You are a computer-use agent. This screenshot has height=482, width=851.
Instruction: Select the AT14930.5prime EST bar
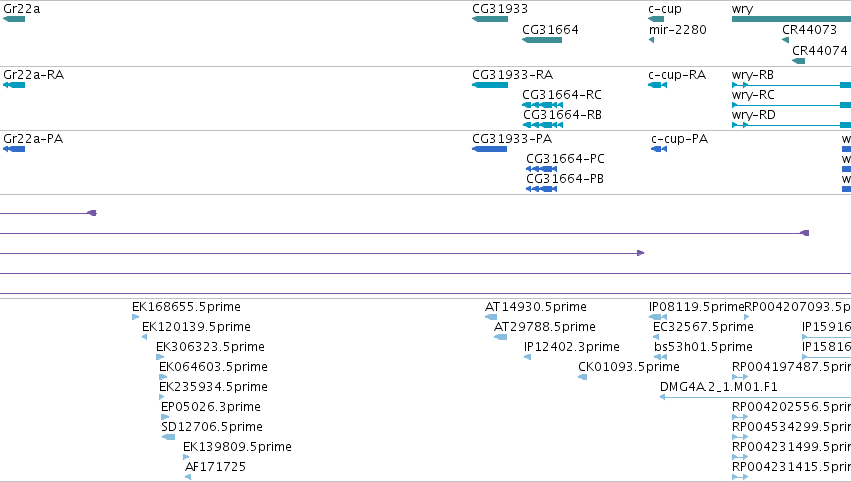pyautogui.click(x=491, y=317)
